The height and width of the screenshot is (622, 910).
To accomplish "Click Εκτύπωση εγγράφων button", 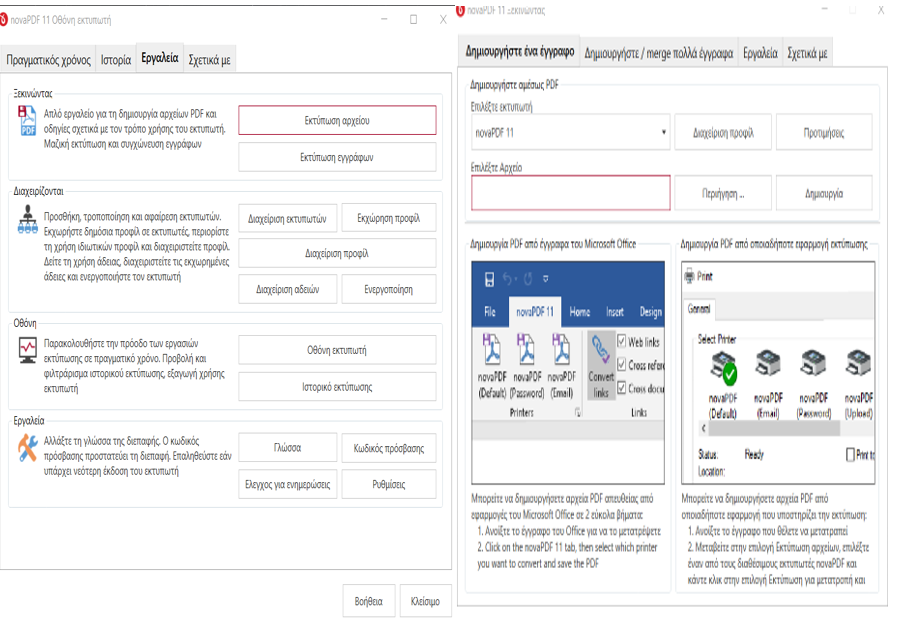I will (337, 157).
